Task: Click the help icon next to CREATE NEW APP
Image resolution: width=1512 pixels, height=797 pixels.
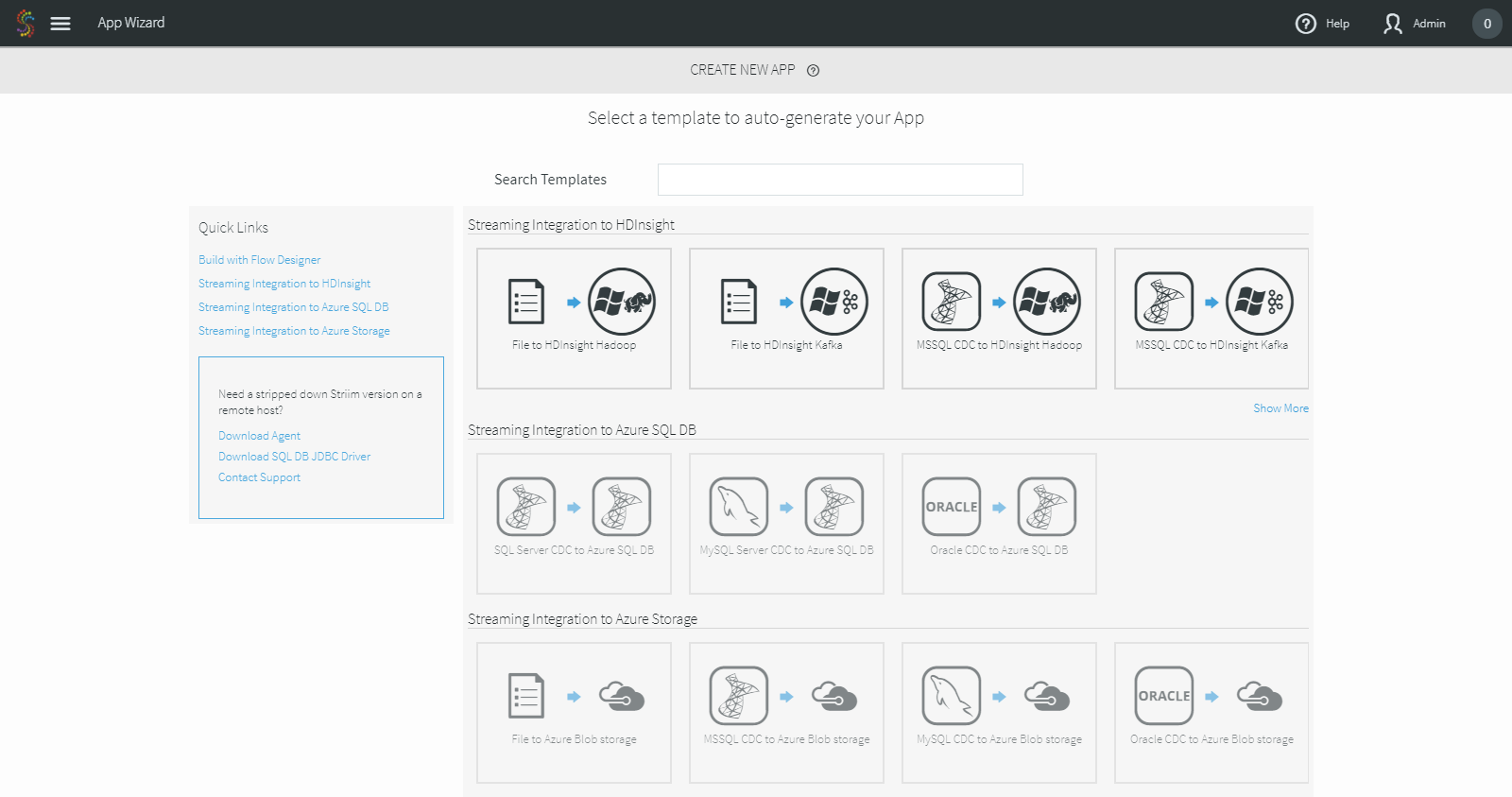Action: (813, 70)
